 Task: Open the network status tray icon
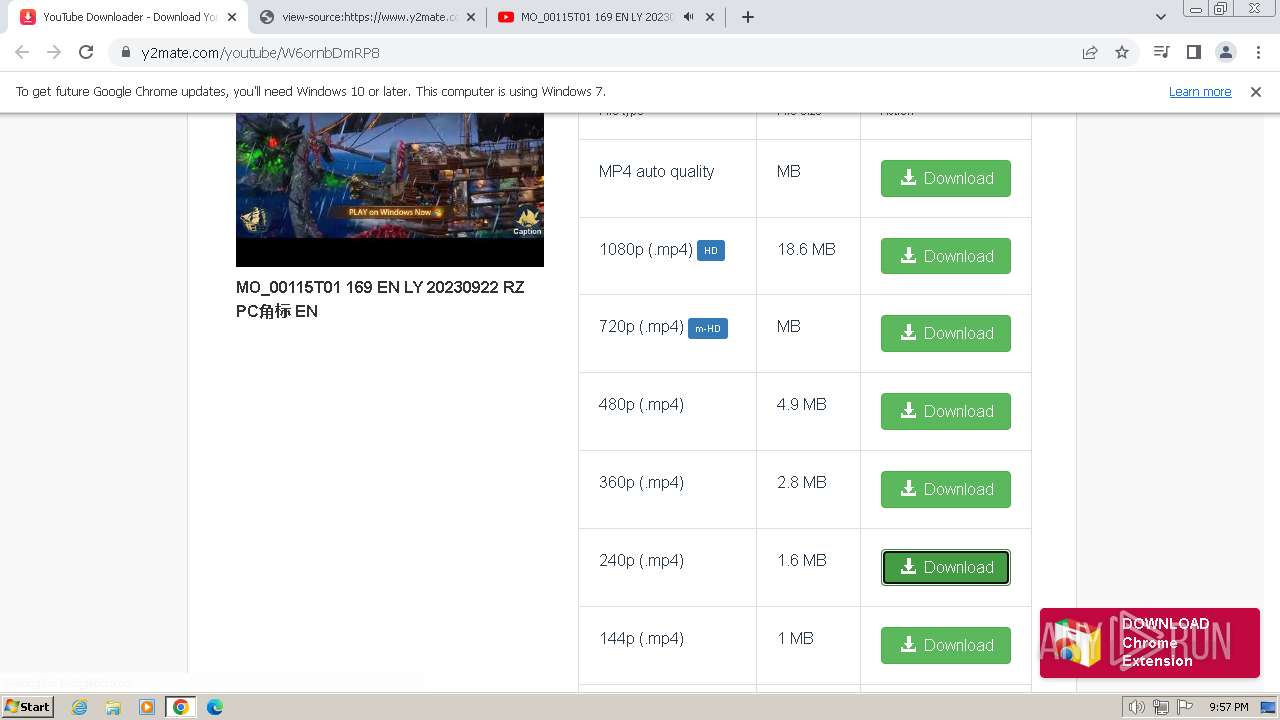coord(1161,707)
